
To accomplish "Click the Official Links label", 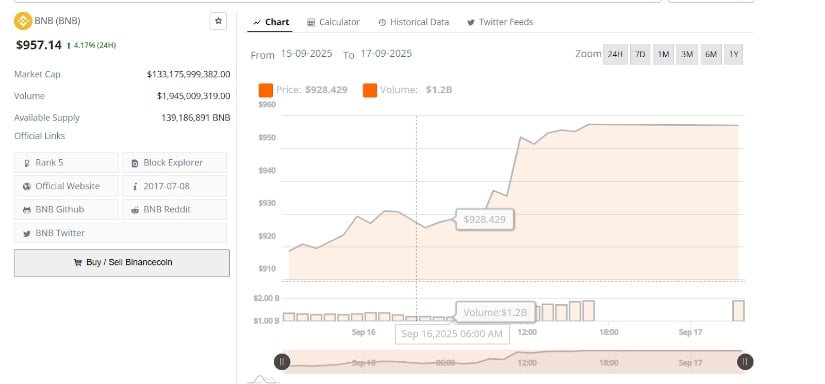I will [39, 136].
